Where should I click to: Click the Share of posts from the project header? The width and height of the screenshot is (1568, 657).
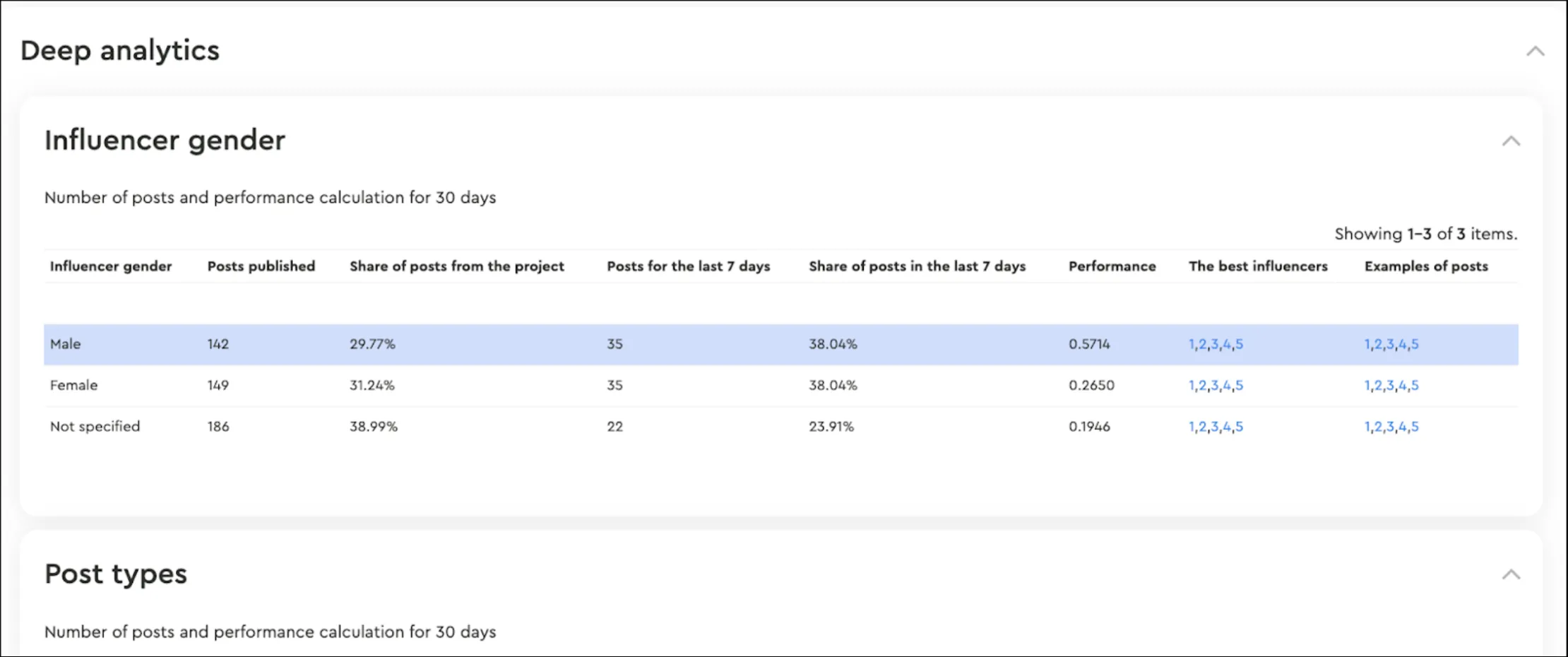[x=456, y=266]
